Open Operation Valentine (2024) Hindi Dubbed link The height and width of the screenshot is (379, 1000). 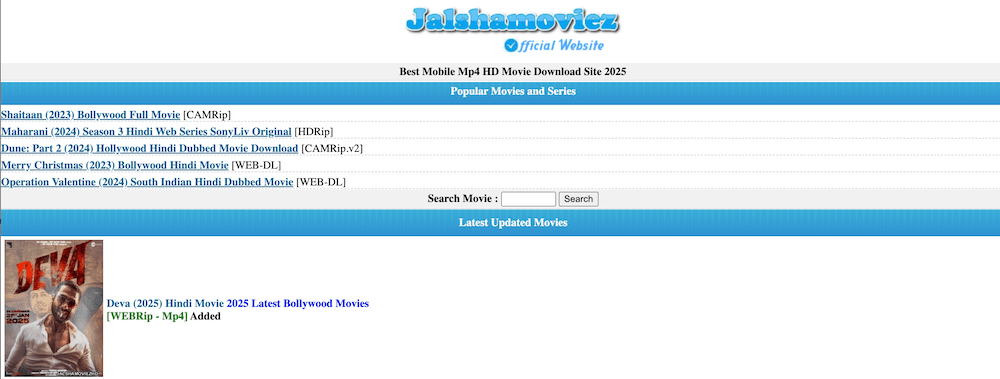pos(147,182)
